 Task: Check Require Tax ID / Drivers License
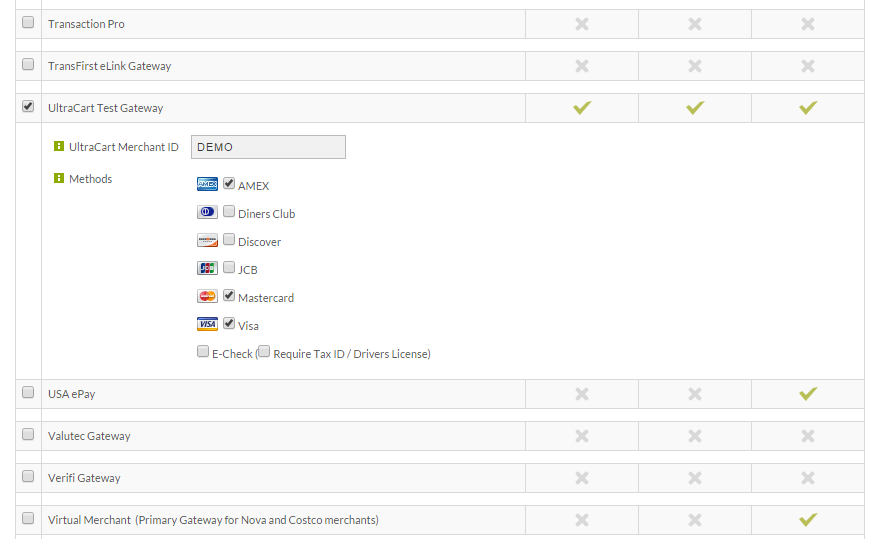tap(264, 351)
